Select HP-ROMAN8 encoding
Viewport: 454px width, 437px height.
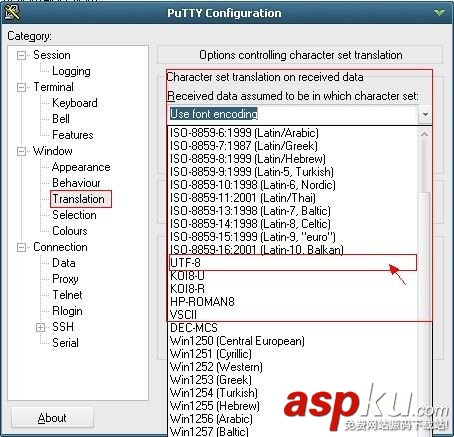(x=293, y=302)
